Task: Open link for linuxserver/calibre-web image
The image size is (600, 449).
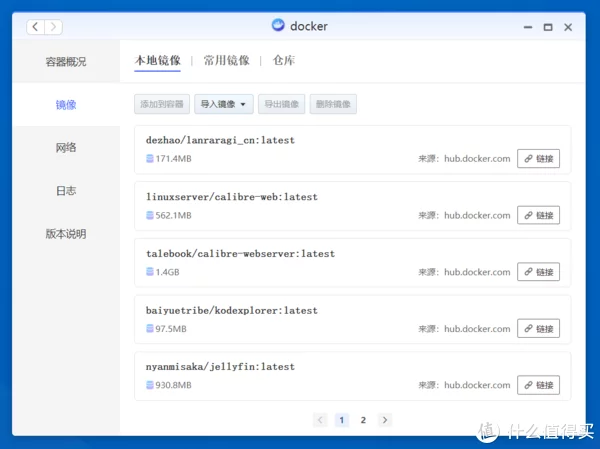Action: pyautogui.click(x=538, y=215)
